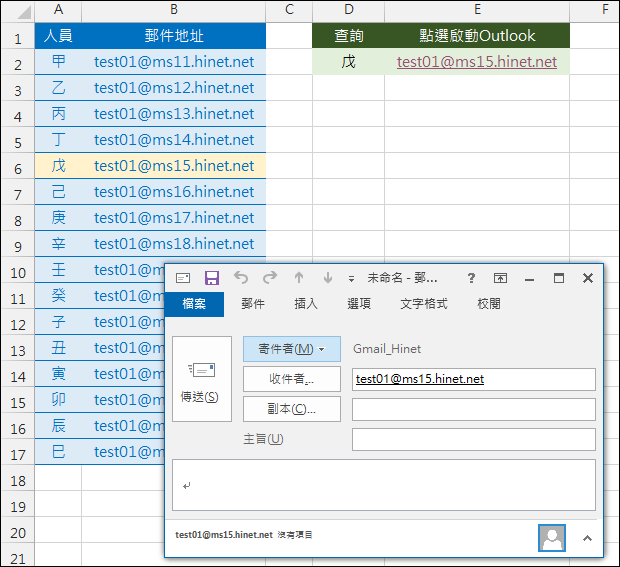Viewport: 620px width, 567px height.
Task: Switch to the 校閱 tab
Action: pos(489,304)
